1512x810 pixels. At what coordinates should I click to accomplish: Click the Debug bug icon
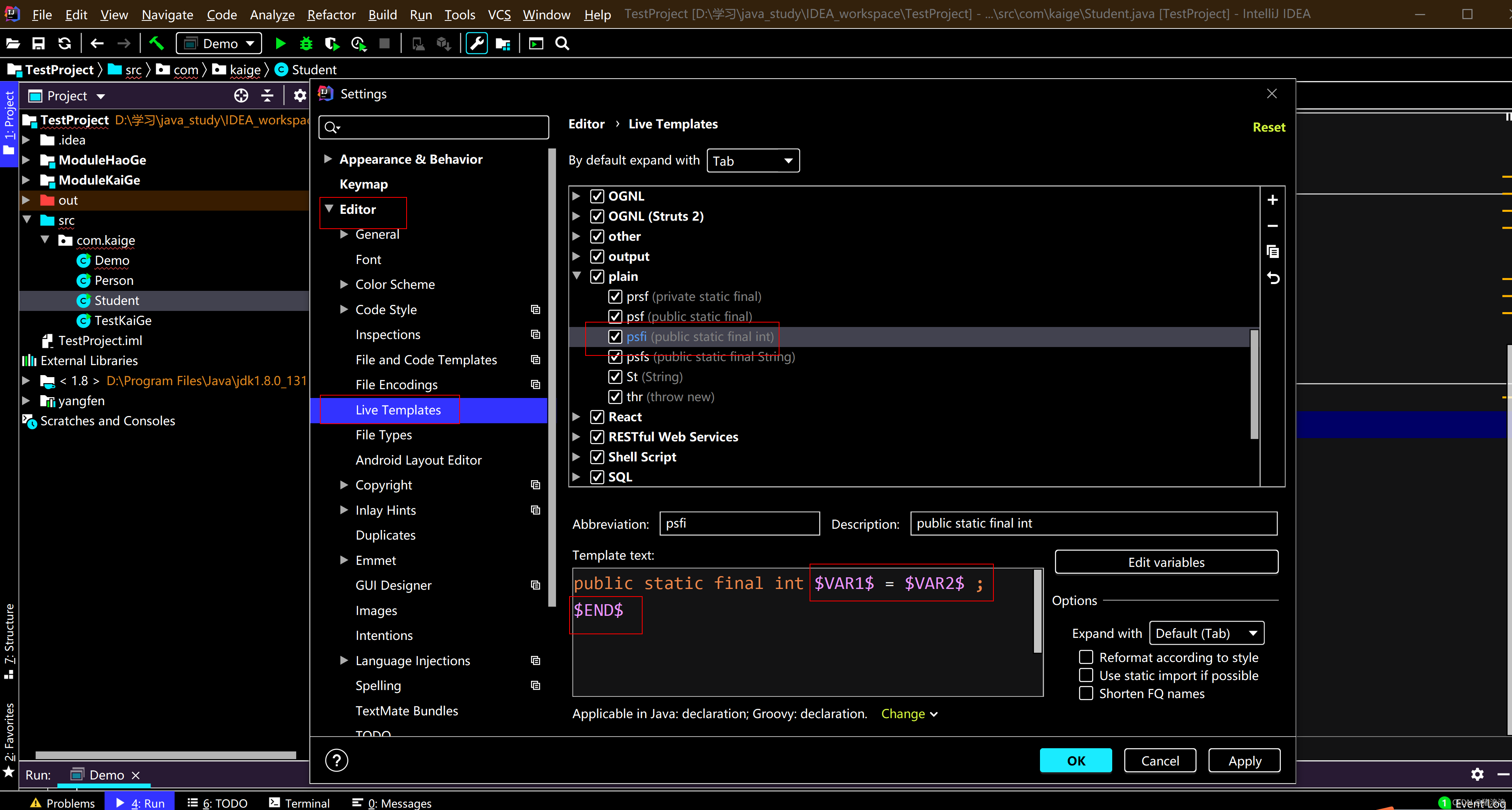click(x=306, y=43)
